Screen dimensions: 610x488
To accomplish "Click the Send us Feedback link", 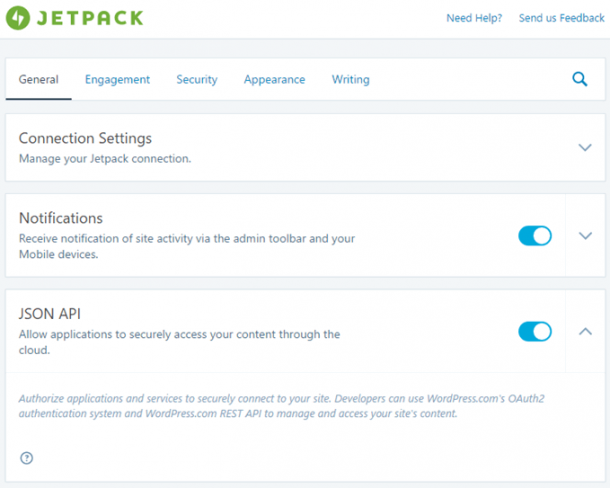I will tap(562, 18).
